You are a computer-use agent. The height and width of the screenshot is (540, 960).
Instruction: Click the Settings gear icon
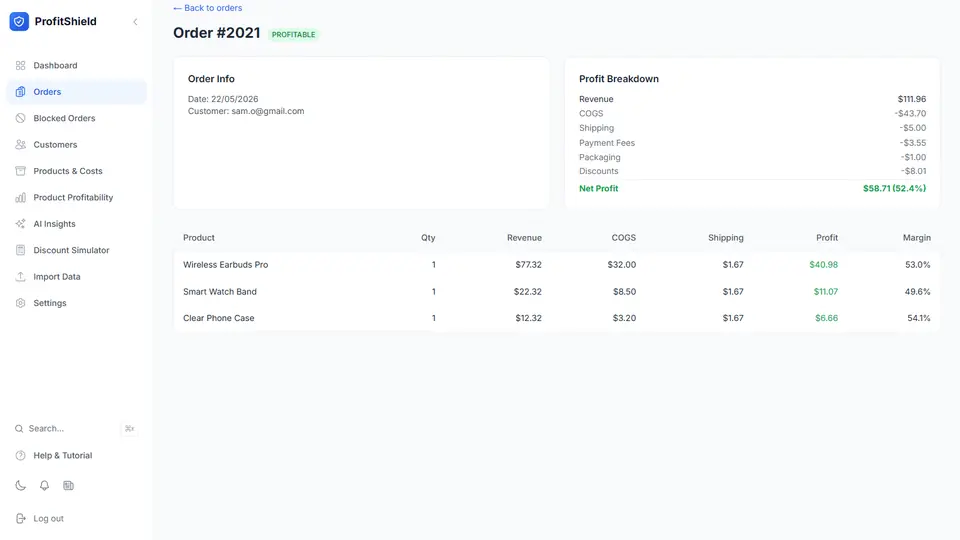20,303
